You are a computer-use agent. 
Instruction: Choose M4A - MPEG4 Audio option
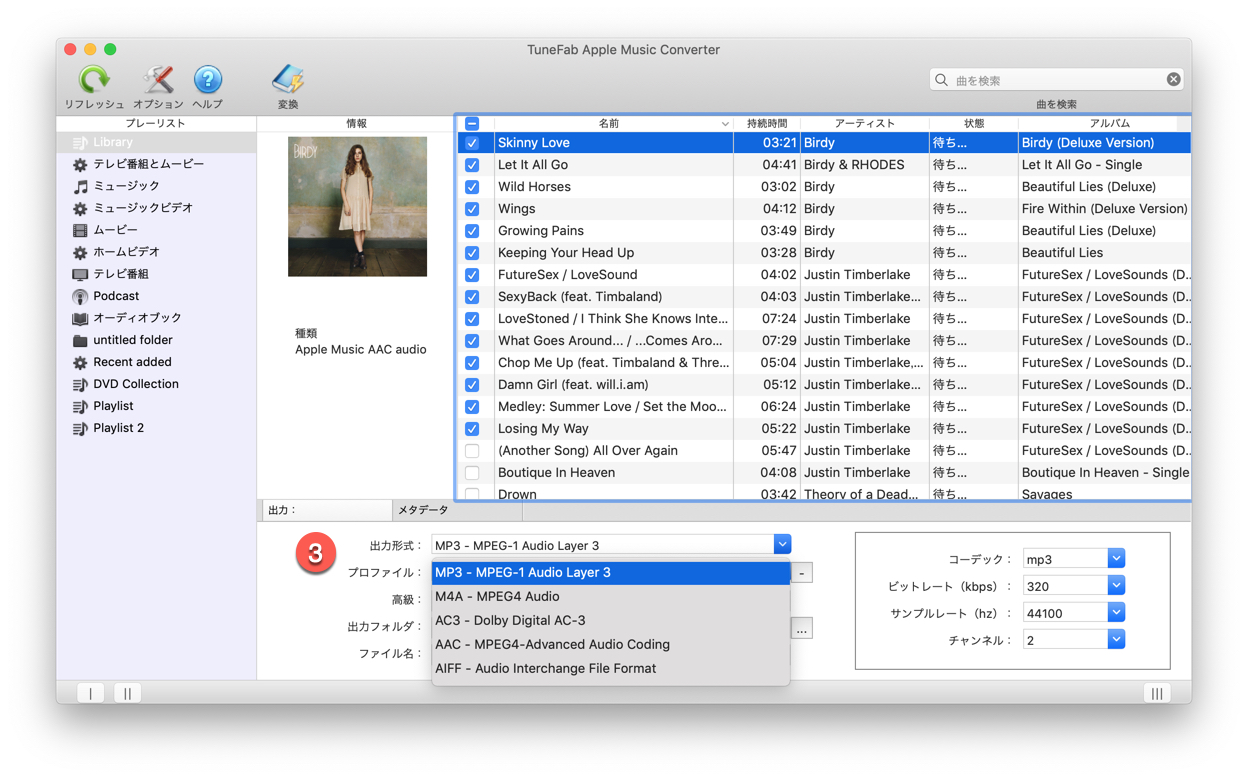[x=611, y=597]
